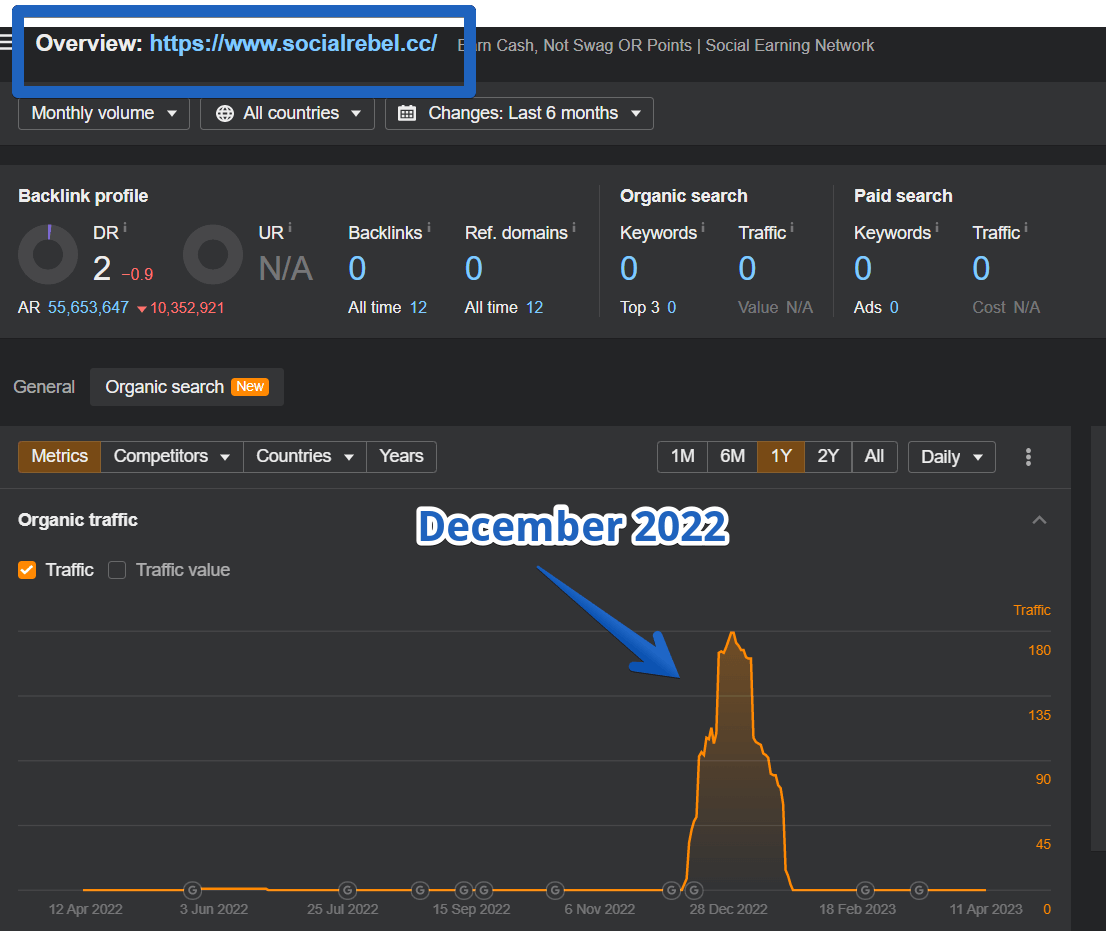This screenshot has height=931, width=1106.
Task: Click the Google update marker near 6 Nov 2022
Action: click(555, 890)
